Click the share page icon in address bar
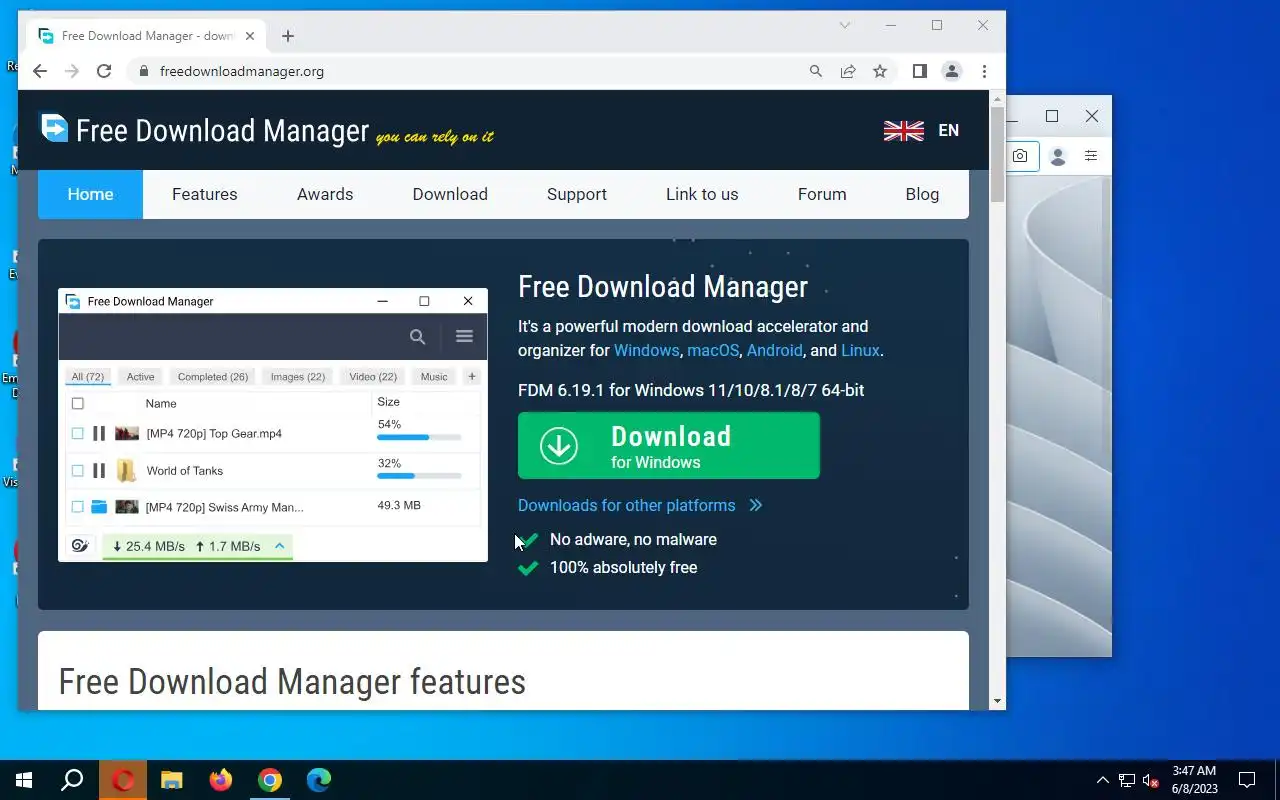This screenshot has height=800, width=1280. pyautogui.click(x=848, y=71)
